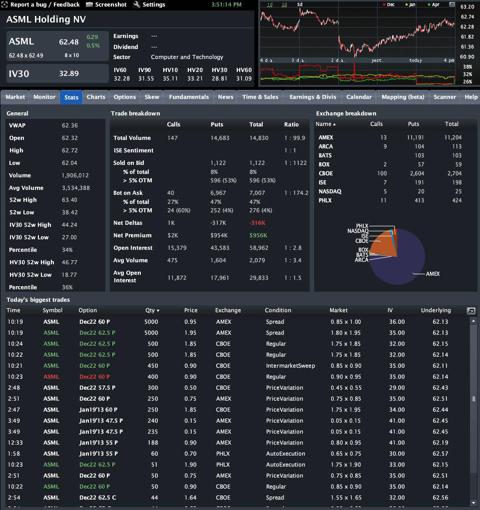Image resolution: width=480 pixels, height=510 pixels.
Task: Select the 10:19 Dec22 60 P trade row
Action: (236, 322)
